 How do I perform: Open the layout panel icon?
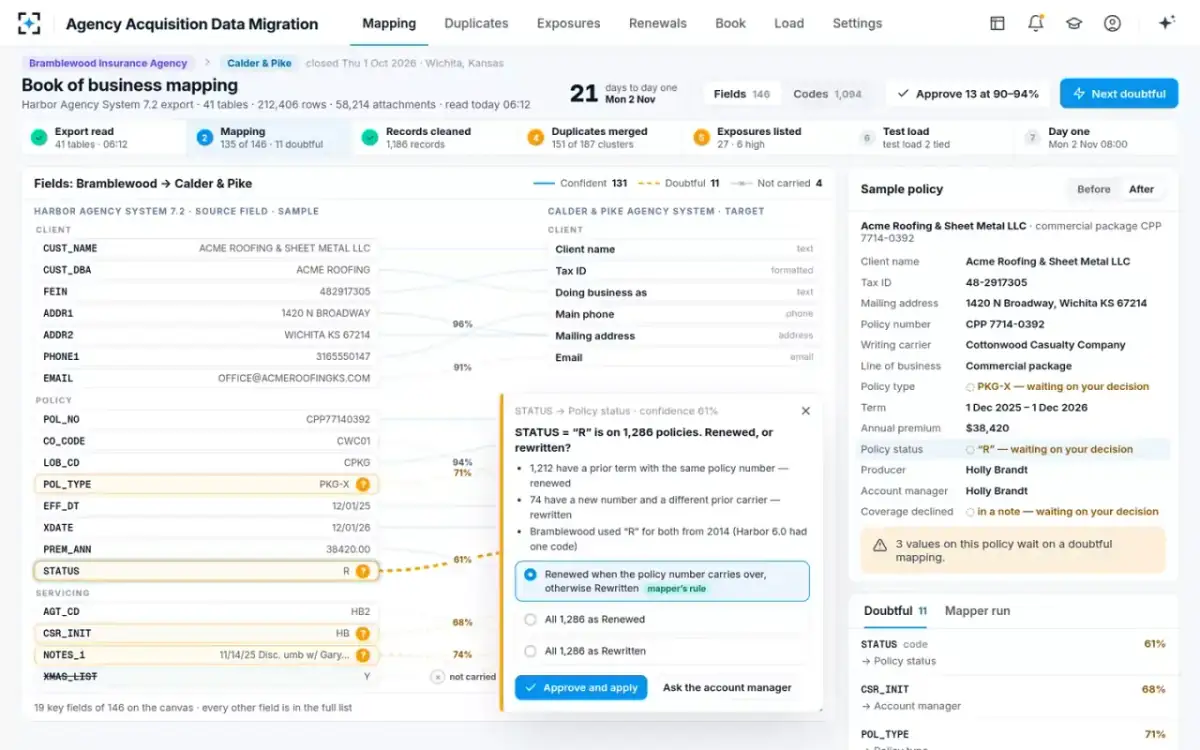997,23
